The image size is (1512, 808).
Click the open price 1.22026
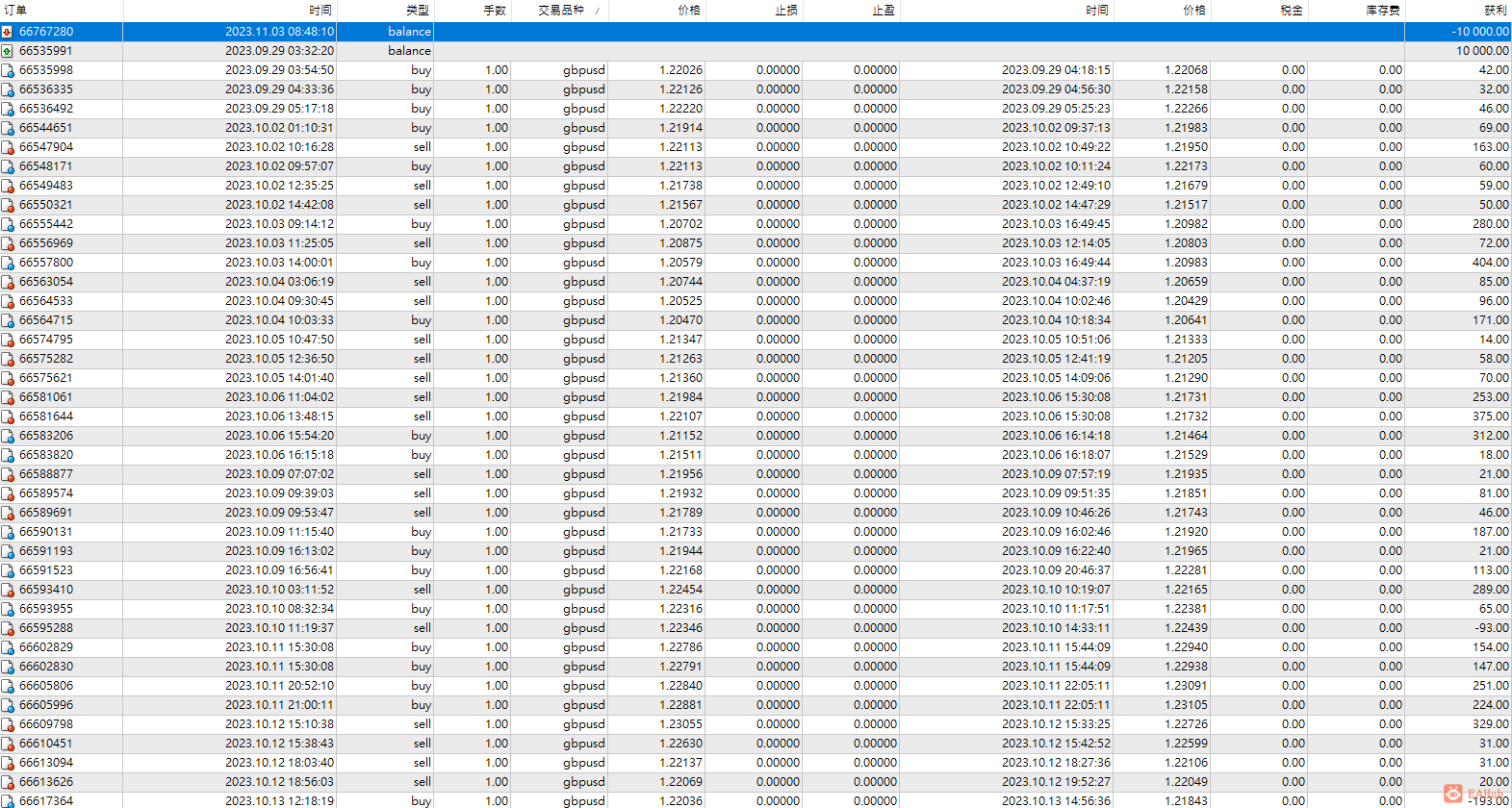(681, 70)
